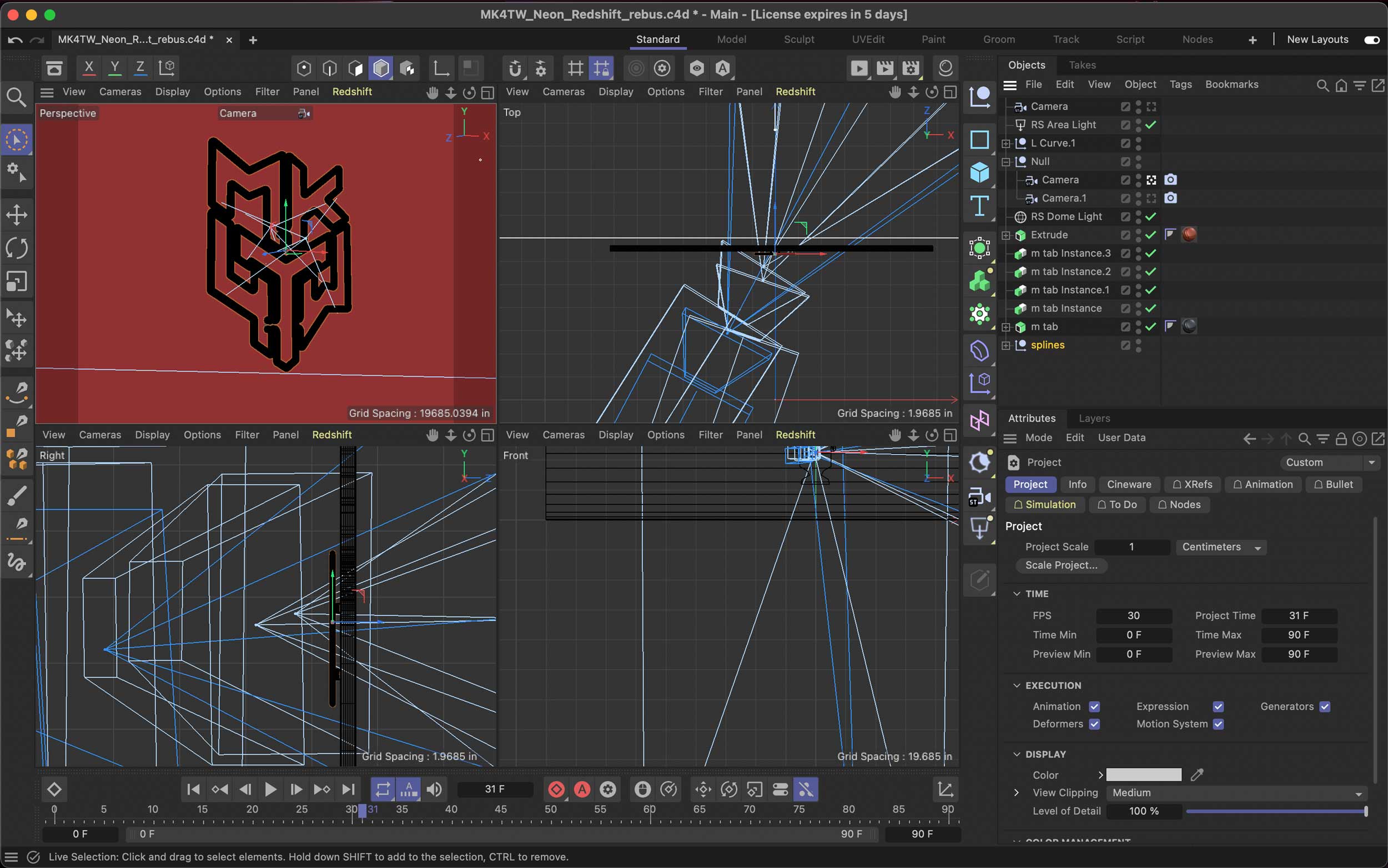Click the play forward button
The image size is (1388, 868).
(270, 789)
